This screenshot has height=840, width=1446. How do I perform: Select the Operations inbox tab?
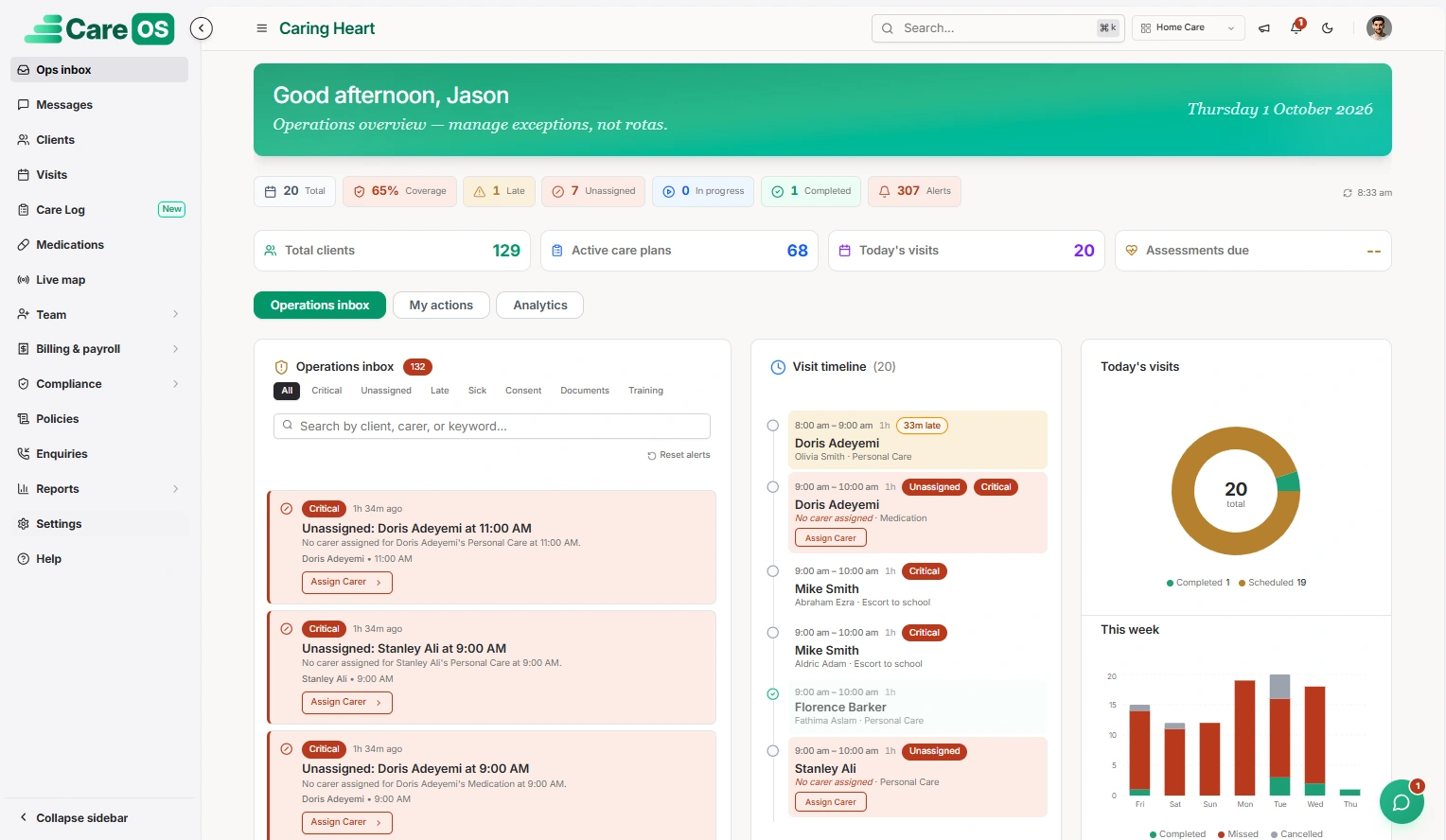coord(320,306)
